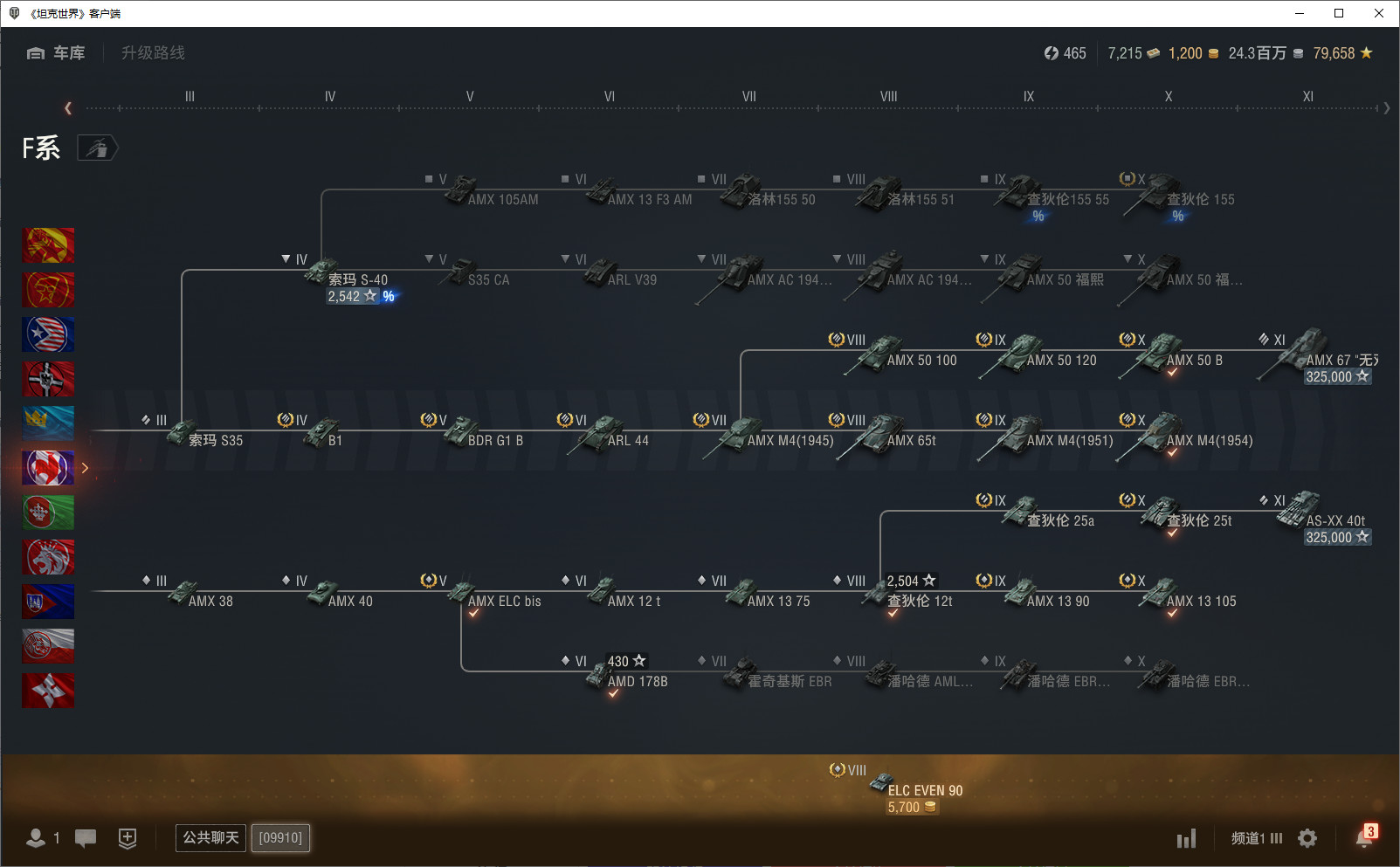Open the notification bell with 3 alerts
The height and width of the screenshot is (867, 1400).
[x=1366, y=836]
